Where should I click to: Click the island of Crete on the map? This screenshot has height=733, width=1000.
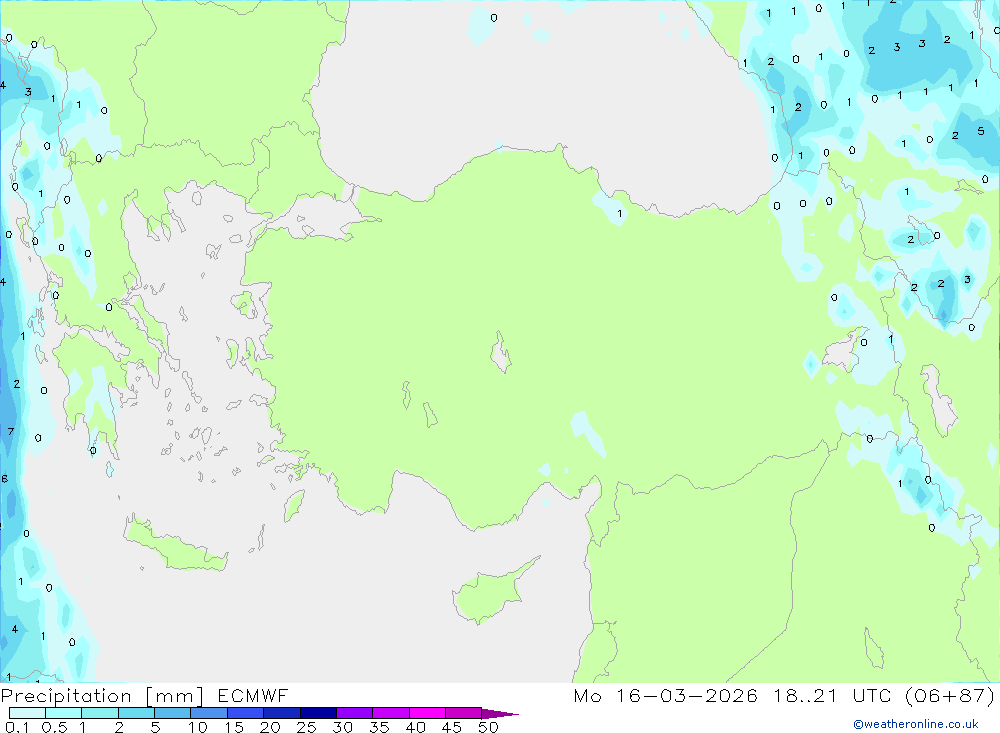(175, 545)
